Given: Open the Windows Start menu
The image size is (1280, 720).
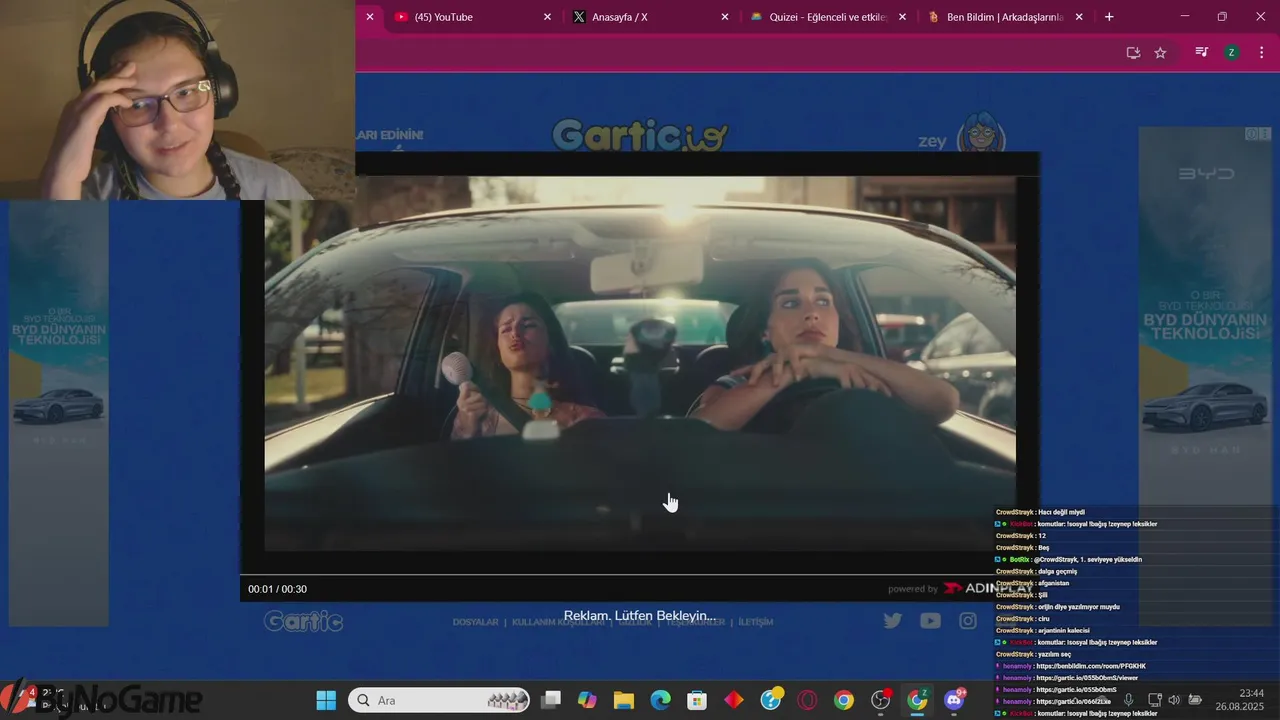Looking at the screenshot, I should click(326, 700).
